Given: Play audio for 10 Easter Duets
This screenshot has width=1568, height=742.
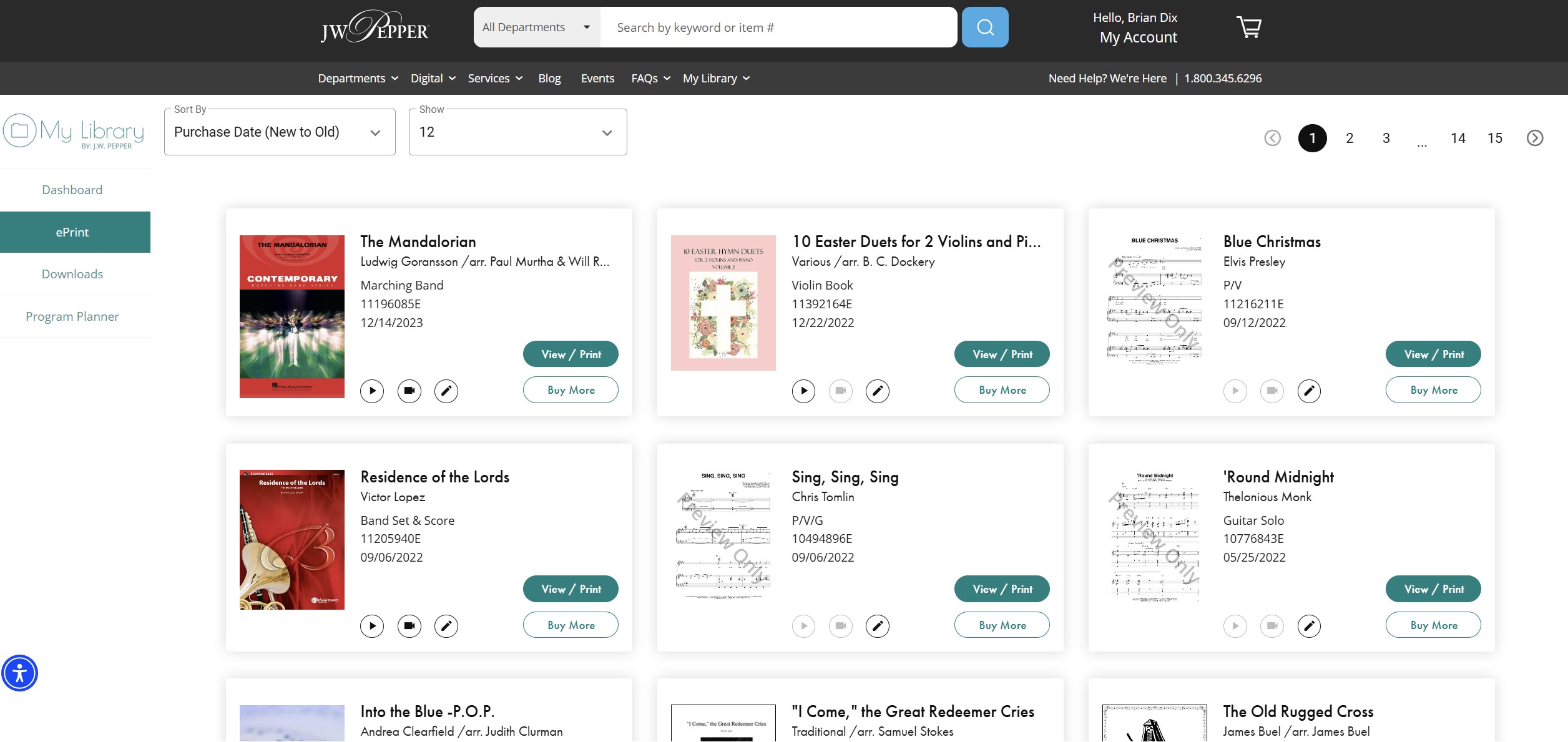Looking at the screenshot, I should coord(803,391).
